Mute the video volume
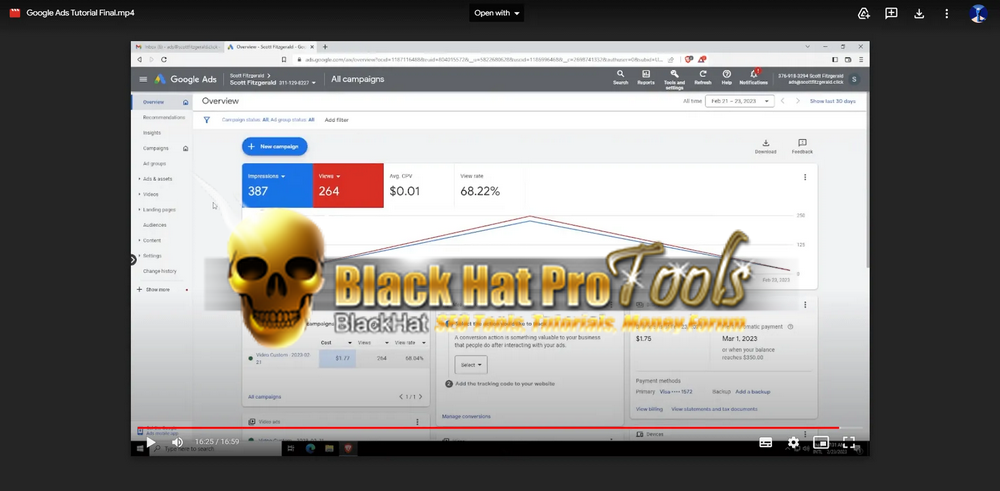Image resolution: width=1000 pixels, height=491 pixels. [177, 442]
